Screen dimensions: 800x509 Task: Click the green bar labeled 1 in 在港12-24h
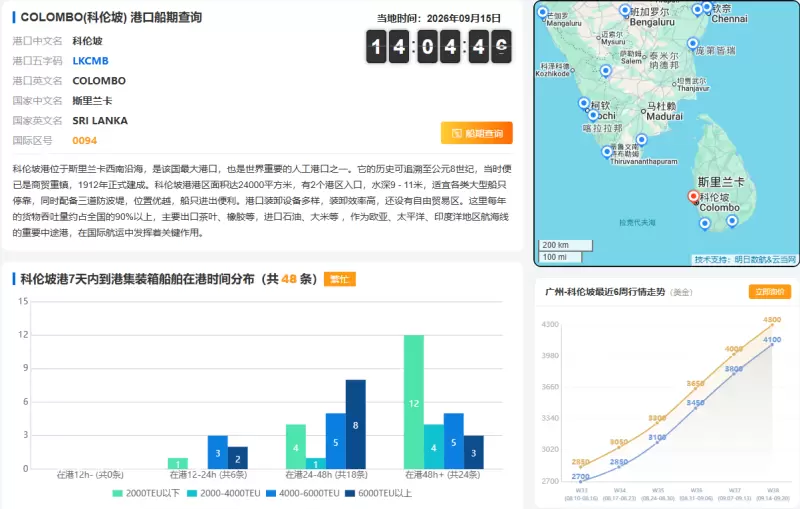(x=178, y=463)
